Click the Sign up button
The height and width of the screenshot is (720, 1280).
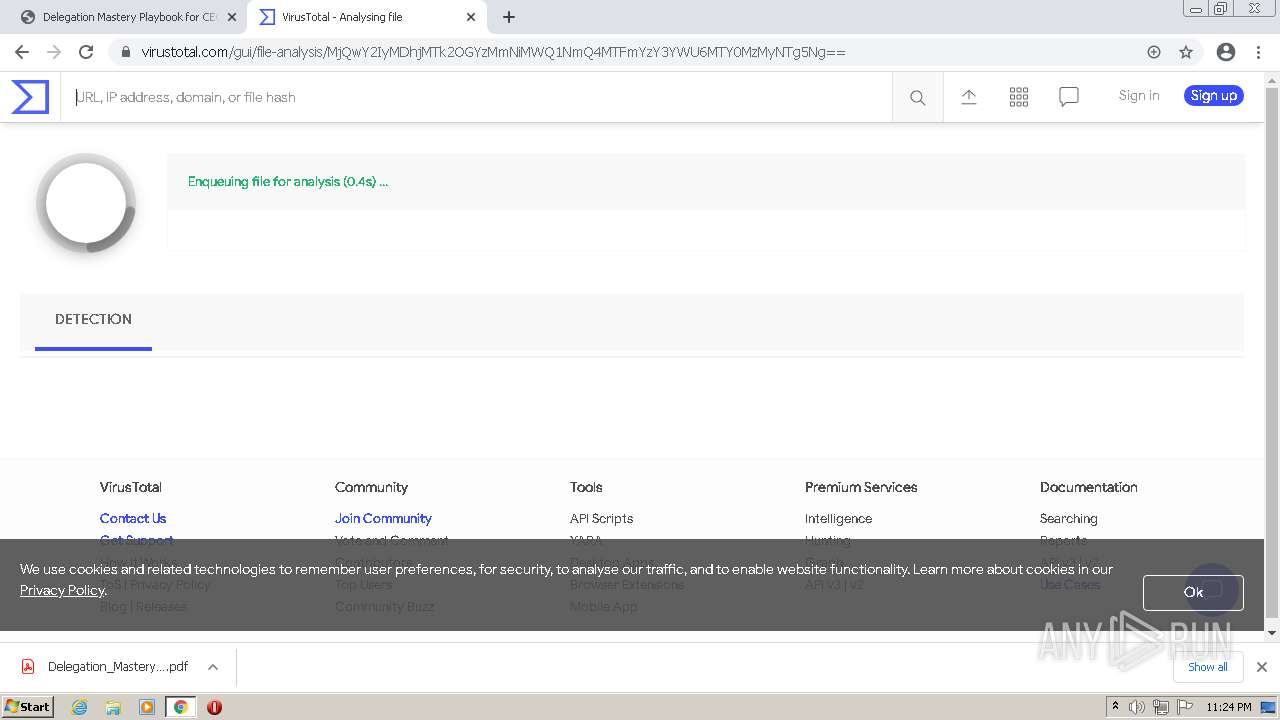[x=1214, y=96]
